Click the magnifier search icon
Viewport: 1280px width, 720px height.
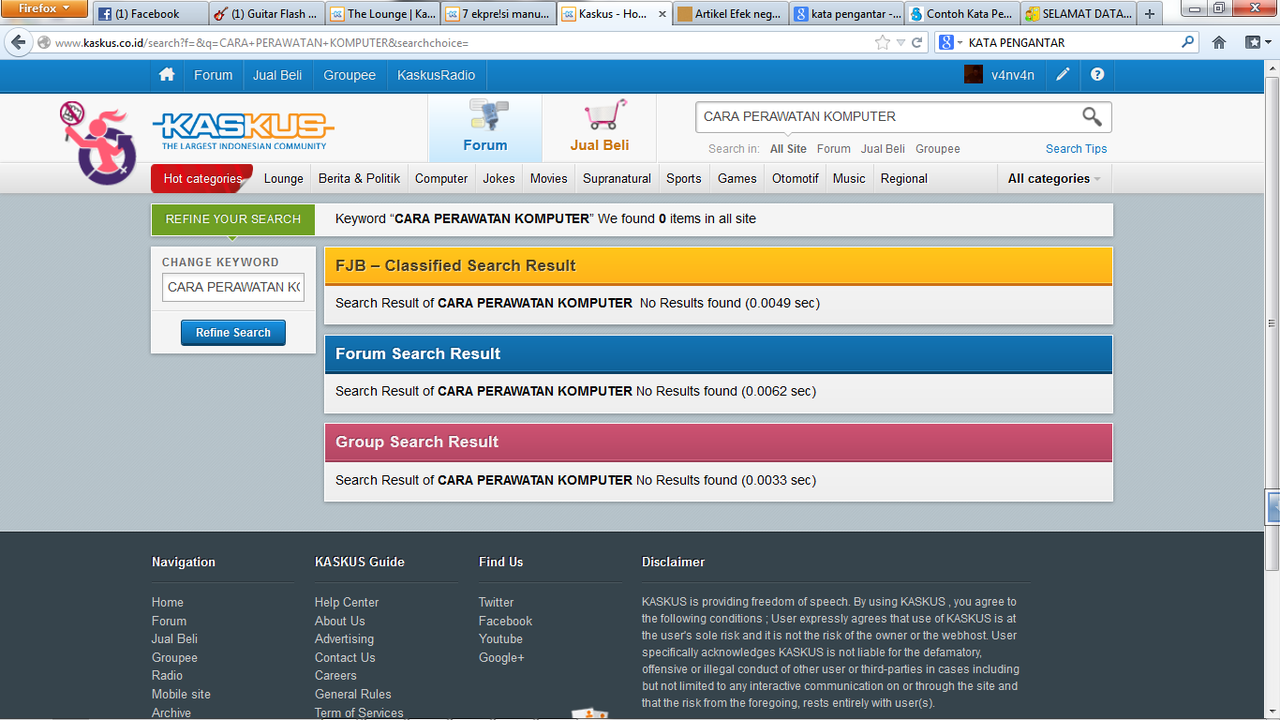click(x=1092, y=117)
